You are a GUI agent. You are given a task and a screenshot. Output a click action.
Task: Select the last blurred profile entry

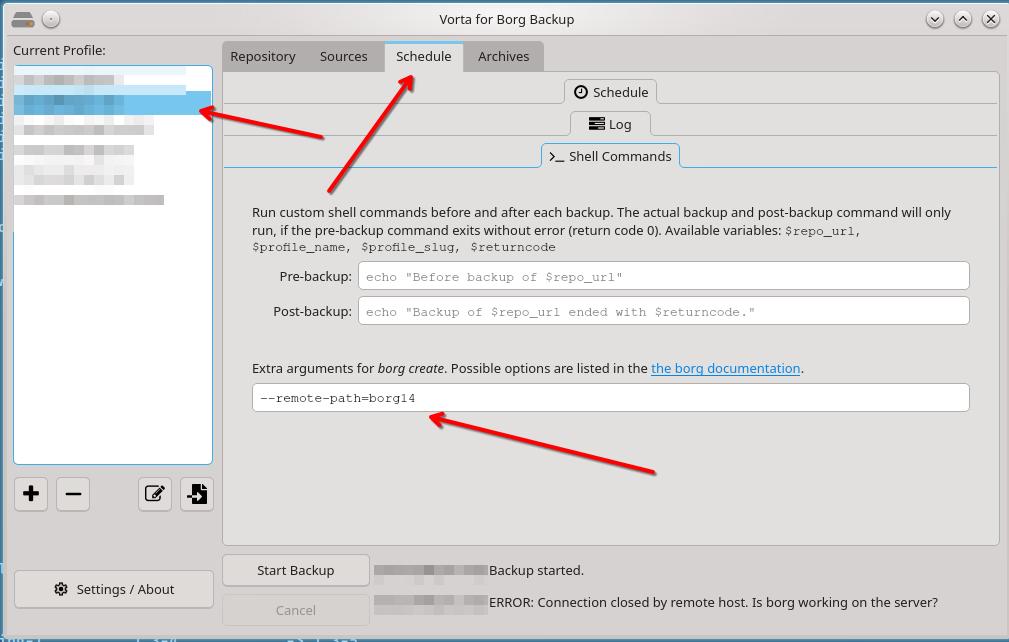(113, 200)
